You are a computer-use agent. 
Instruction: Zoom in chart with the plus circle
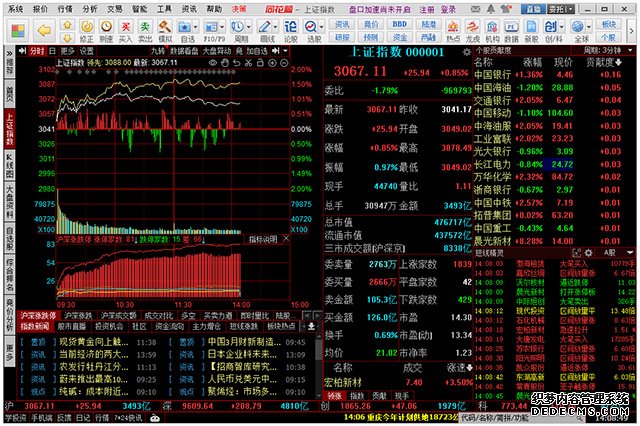point(272,63)
